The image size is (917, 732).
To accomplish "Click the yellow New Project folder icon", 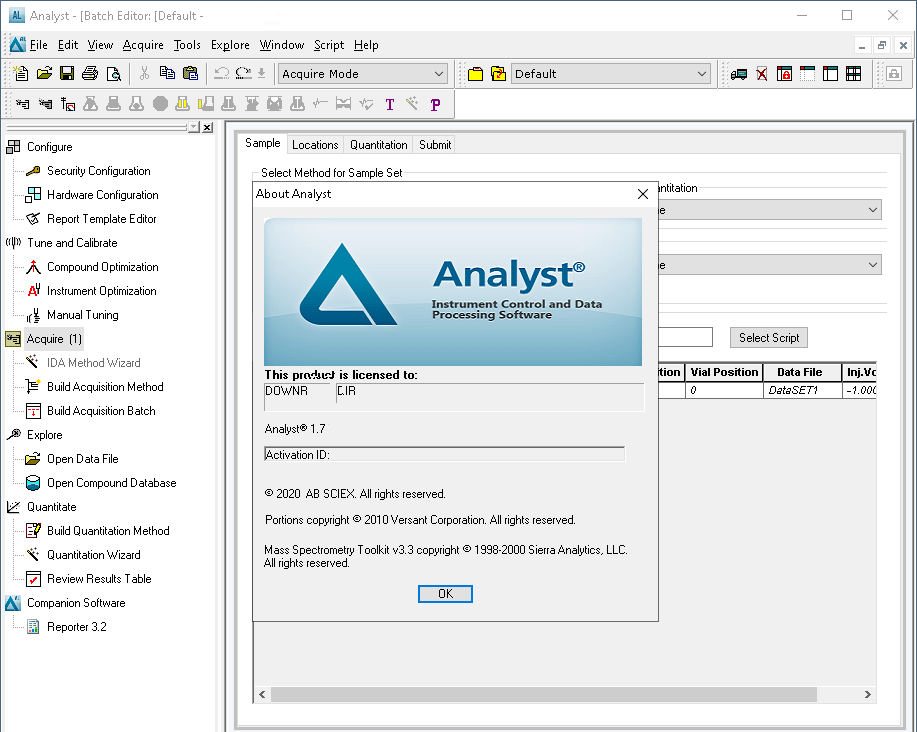I will (x=475, y=74).
